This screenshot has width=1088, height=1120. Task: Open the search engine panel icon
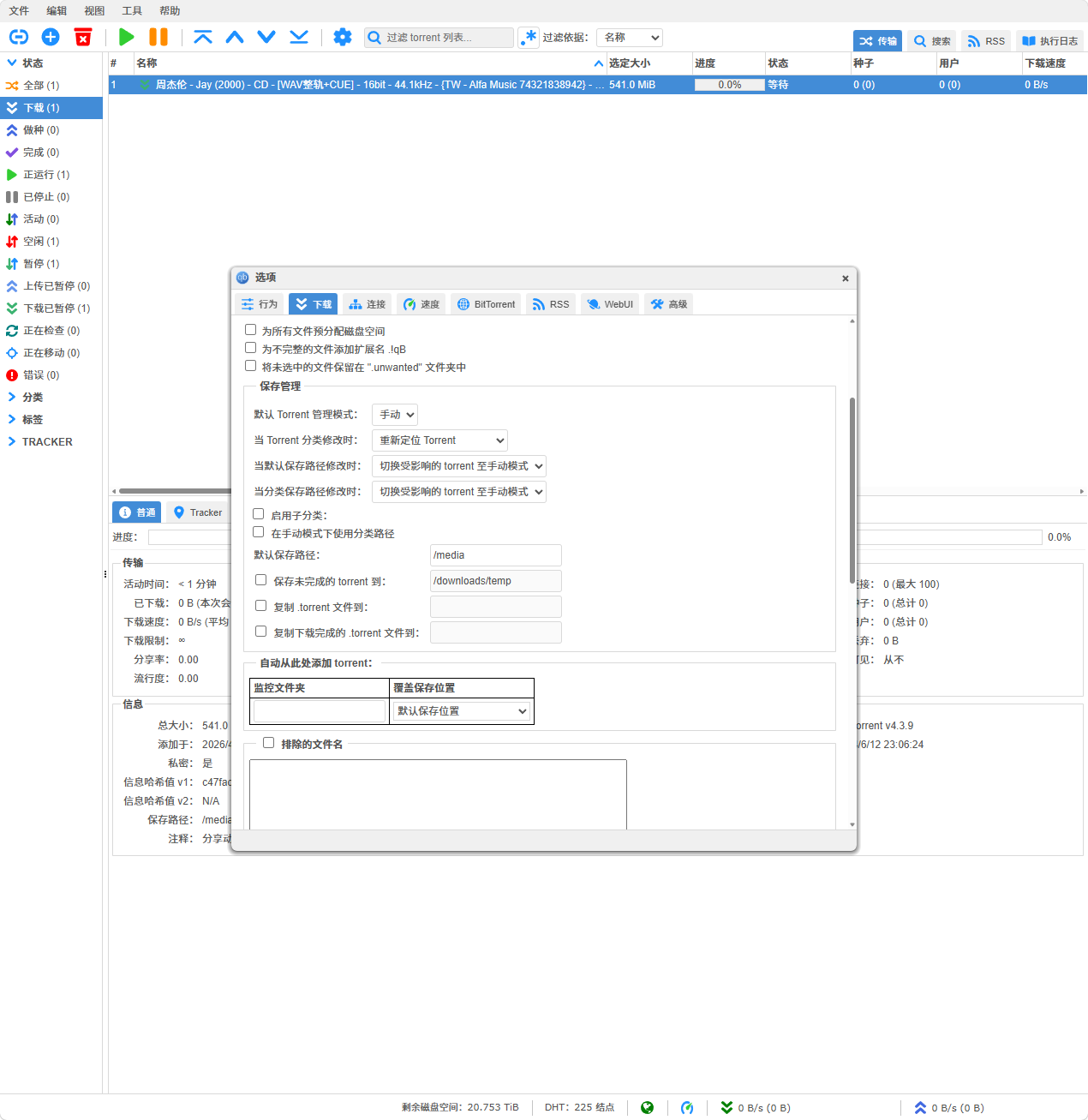pos(931,40)
